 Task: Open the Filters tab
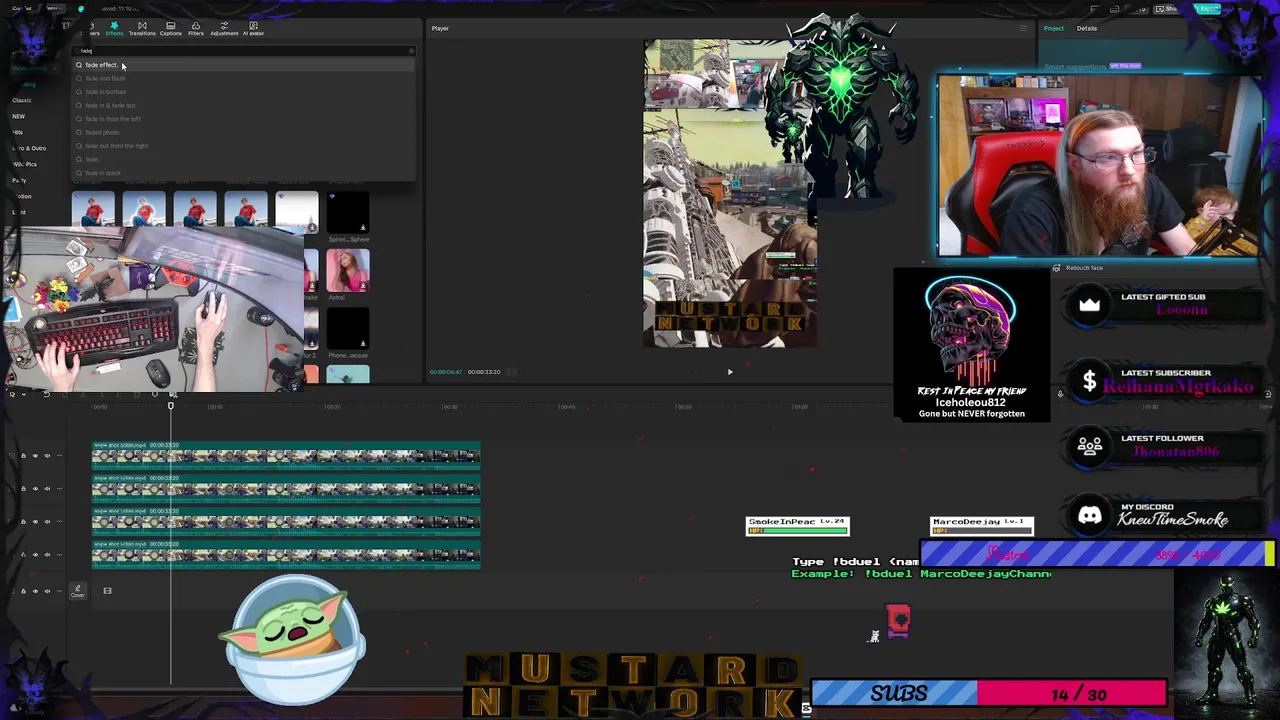(196, 29)
